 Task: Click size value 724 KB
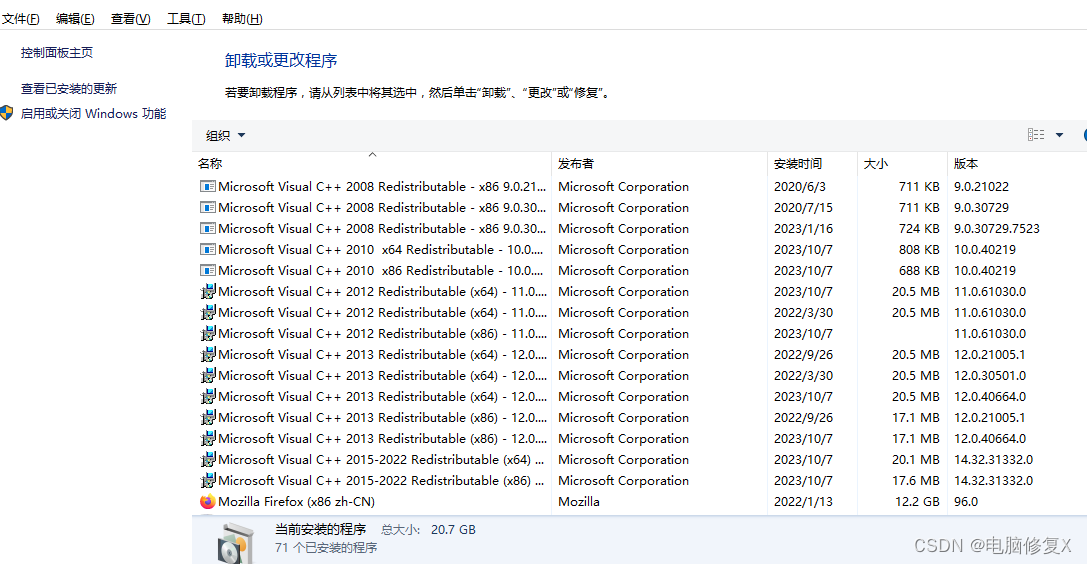(919, 229)
